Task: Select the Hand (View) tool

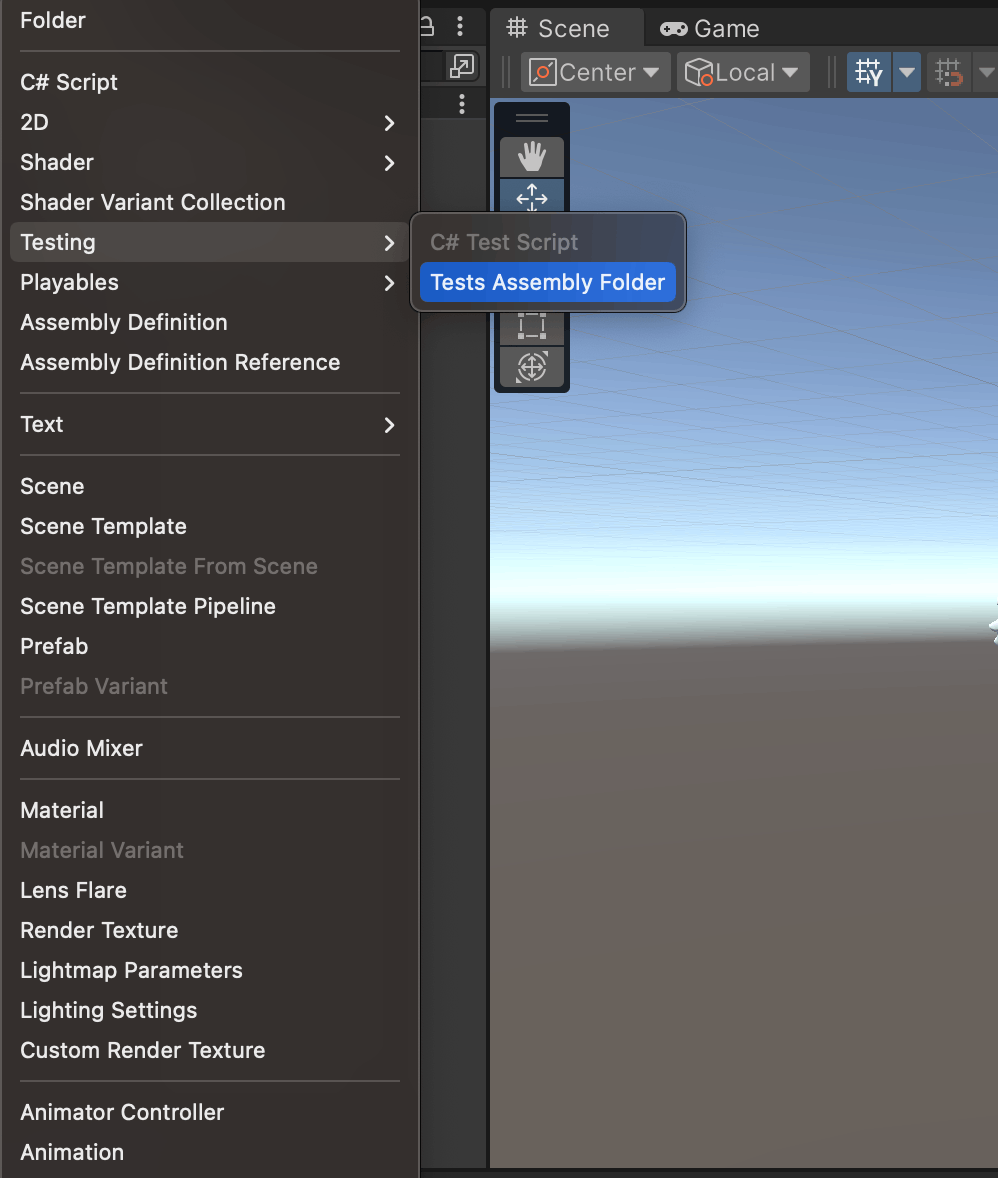Action: [x=531, y=156]
